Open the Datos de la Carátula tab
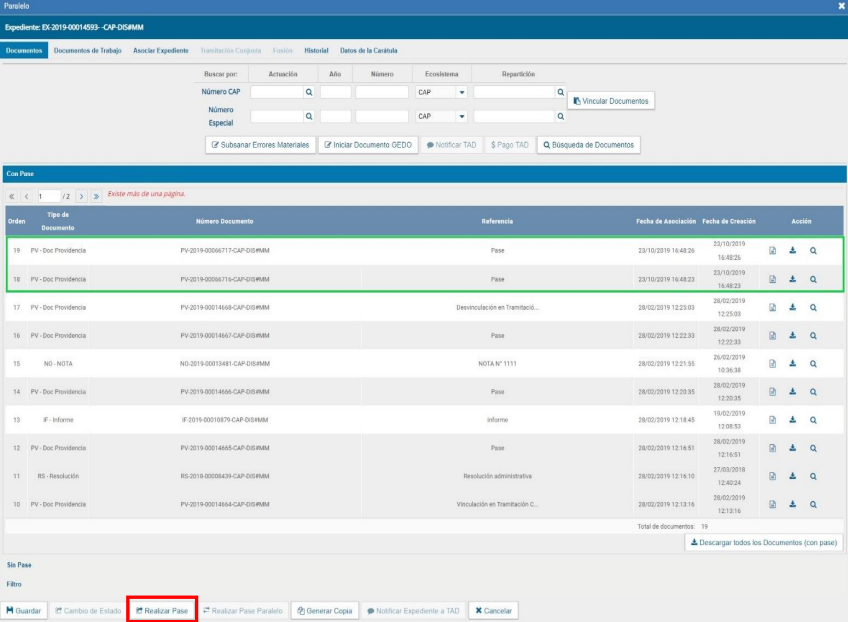The image size is (848, 622). (367, 51)
